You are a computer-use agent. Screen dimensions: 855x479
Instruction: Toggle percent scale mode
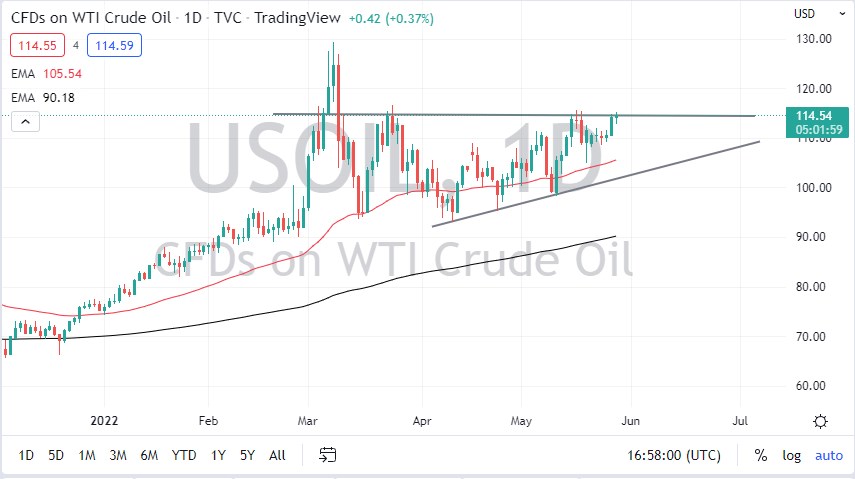761,455
